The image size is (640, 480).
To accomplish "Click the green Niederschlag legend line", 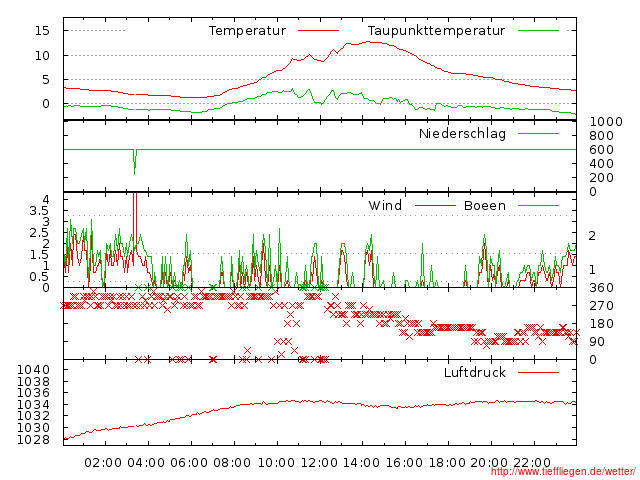I will [x=538, y=133].
